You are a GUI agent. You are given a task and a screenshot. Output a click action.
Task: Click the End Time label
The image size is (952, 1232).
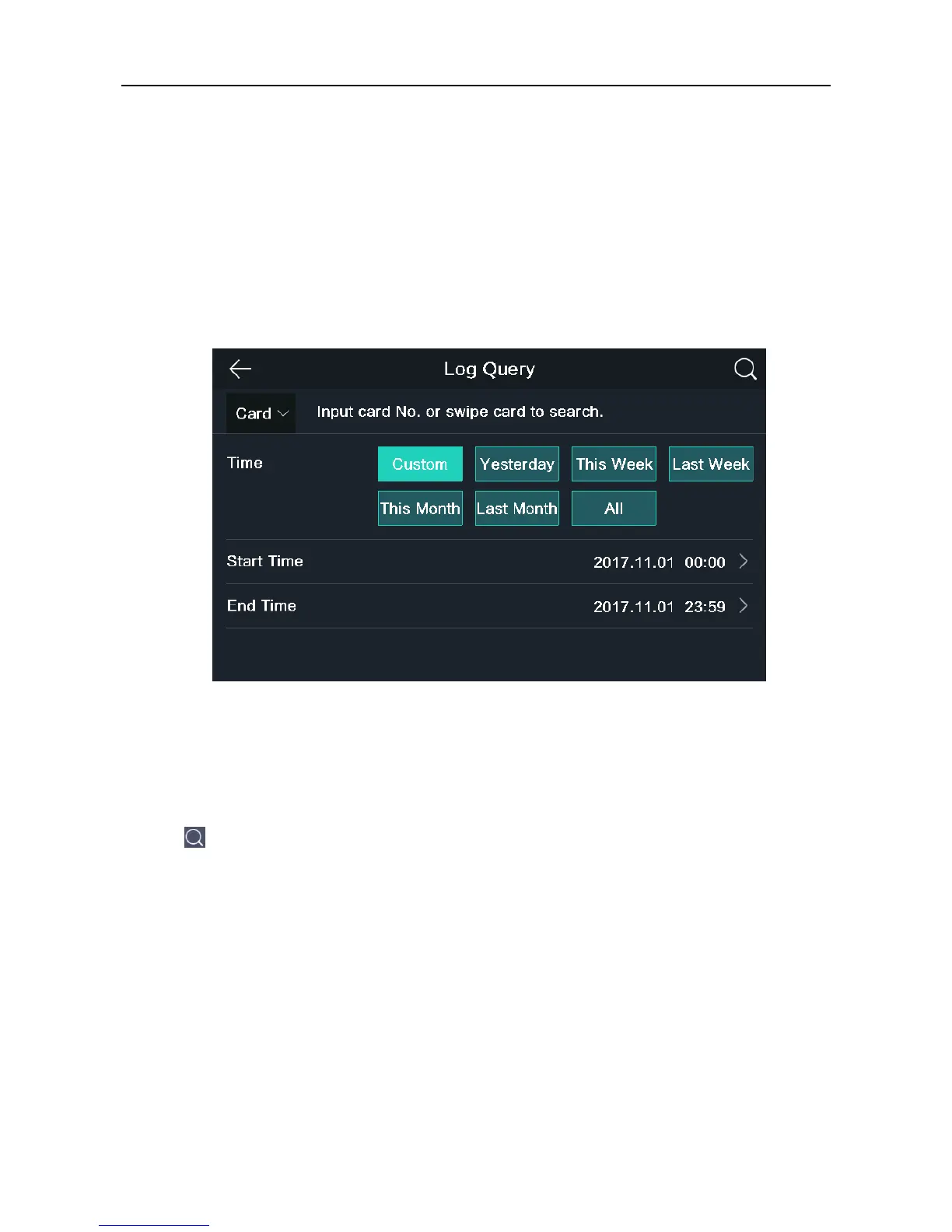[x=261, y=605]
